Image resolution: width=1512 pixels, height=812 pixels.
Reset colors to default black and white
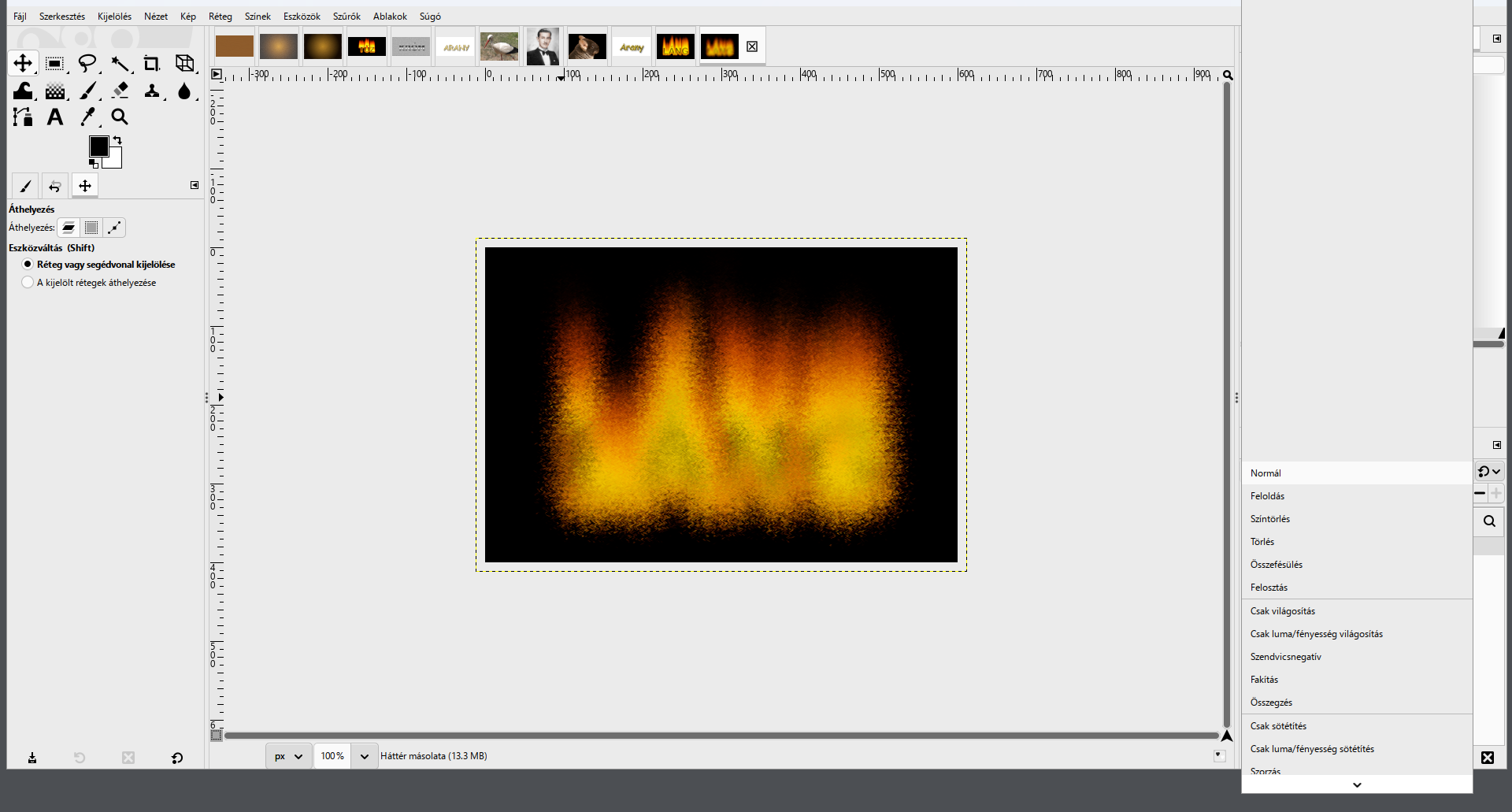click(93, 164)
